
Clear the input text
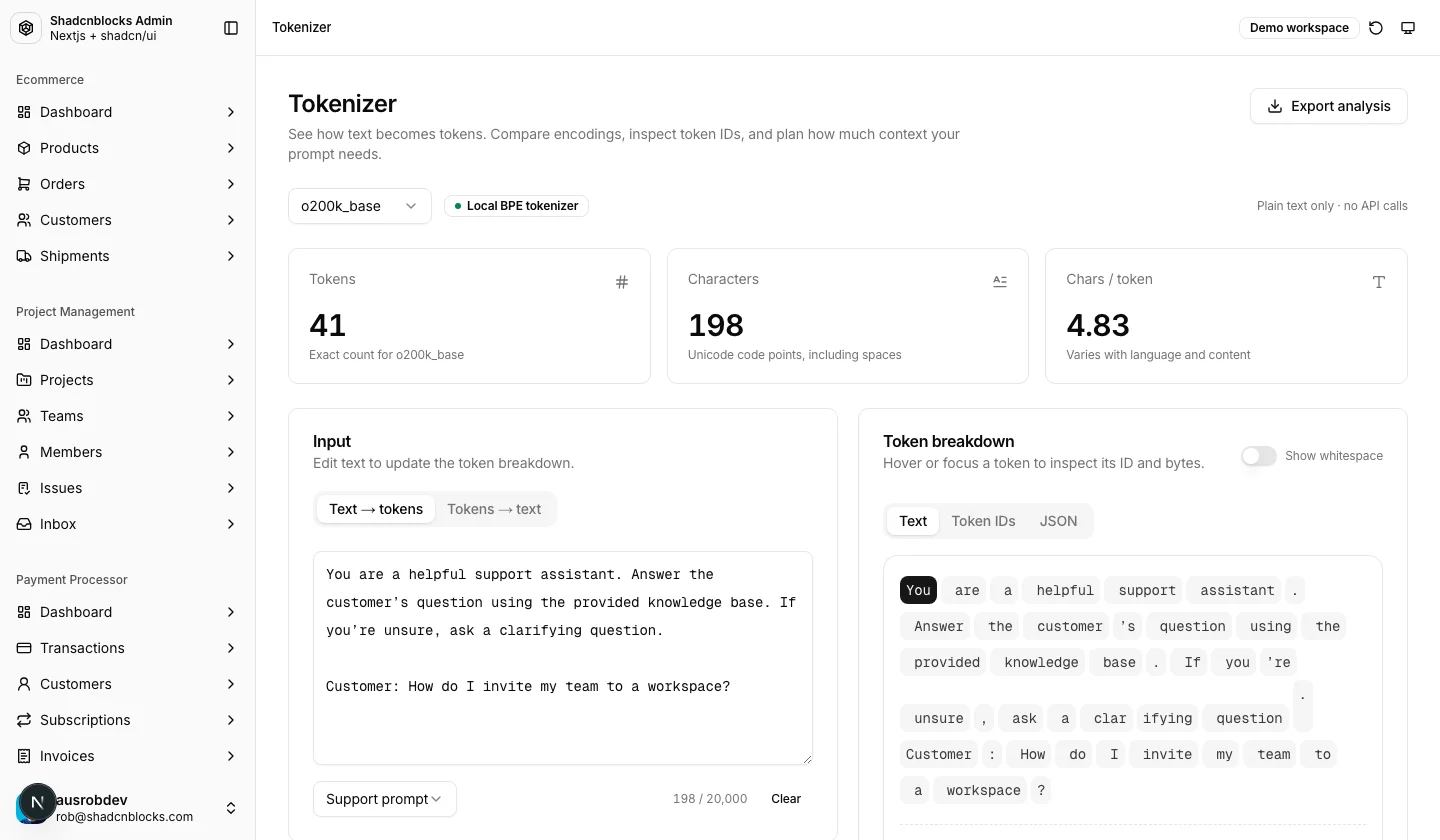tap(786, 799)
